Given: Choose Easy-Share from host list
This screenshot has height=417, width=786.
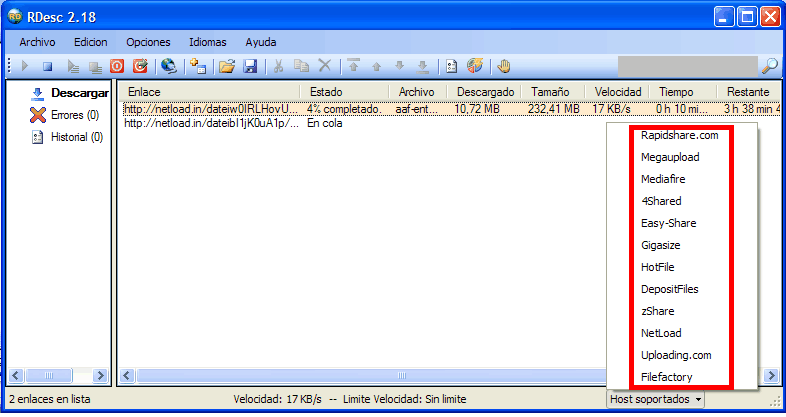Looking at the screenshot, I should pyautogui.click(x=669, y=224).
